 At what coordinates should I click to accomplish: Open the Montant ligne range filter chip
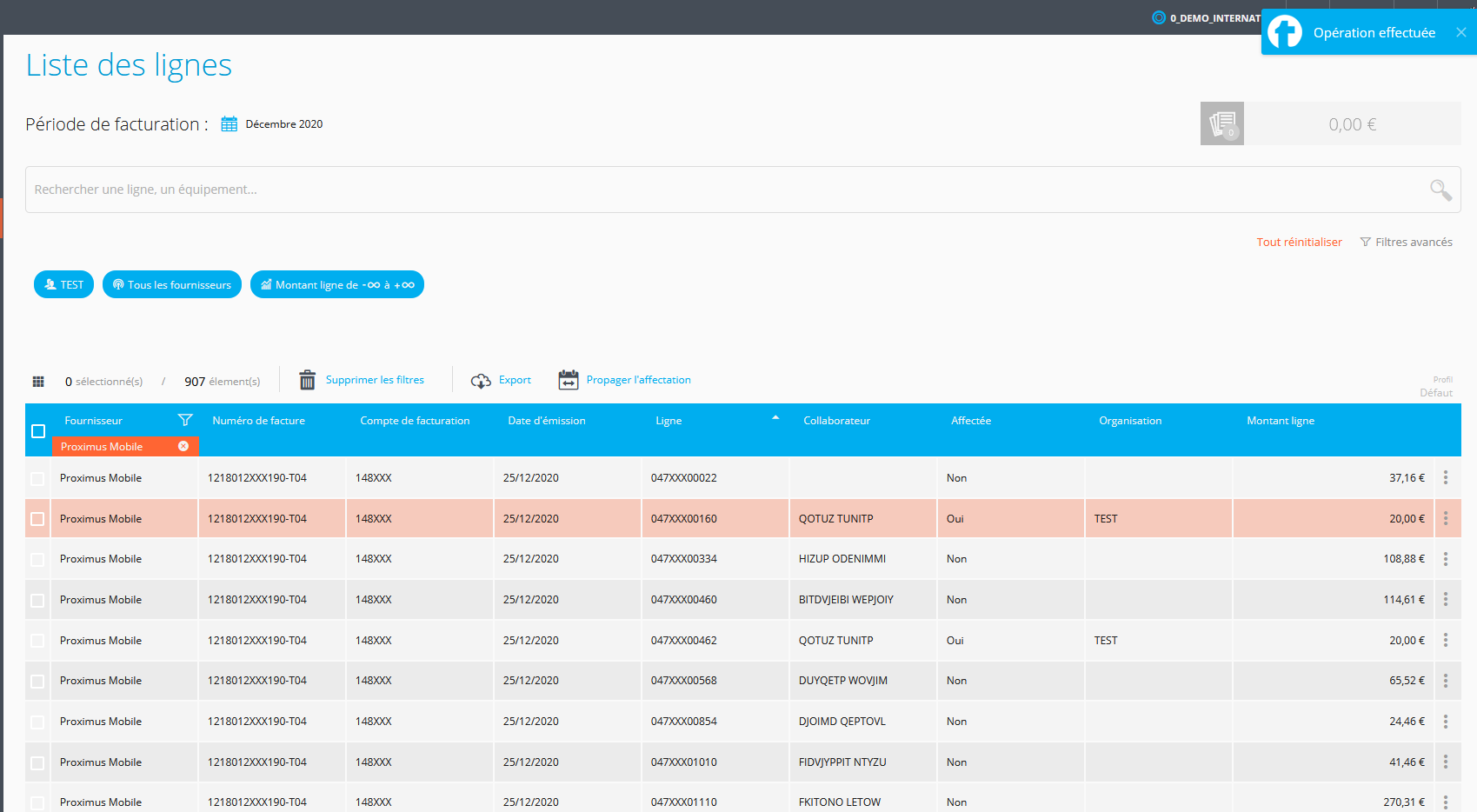click(x=337, y=284)
